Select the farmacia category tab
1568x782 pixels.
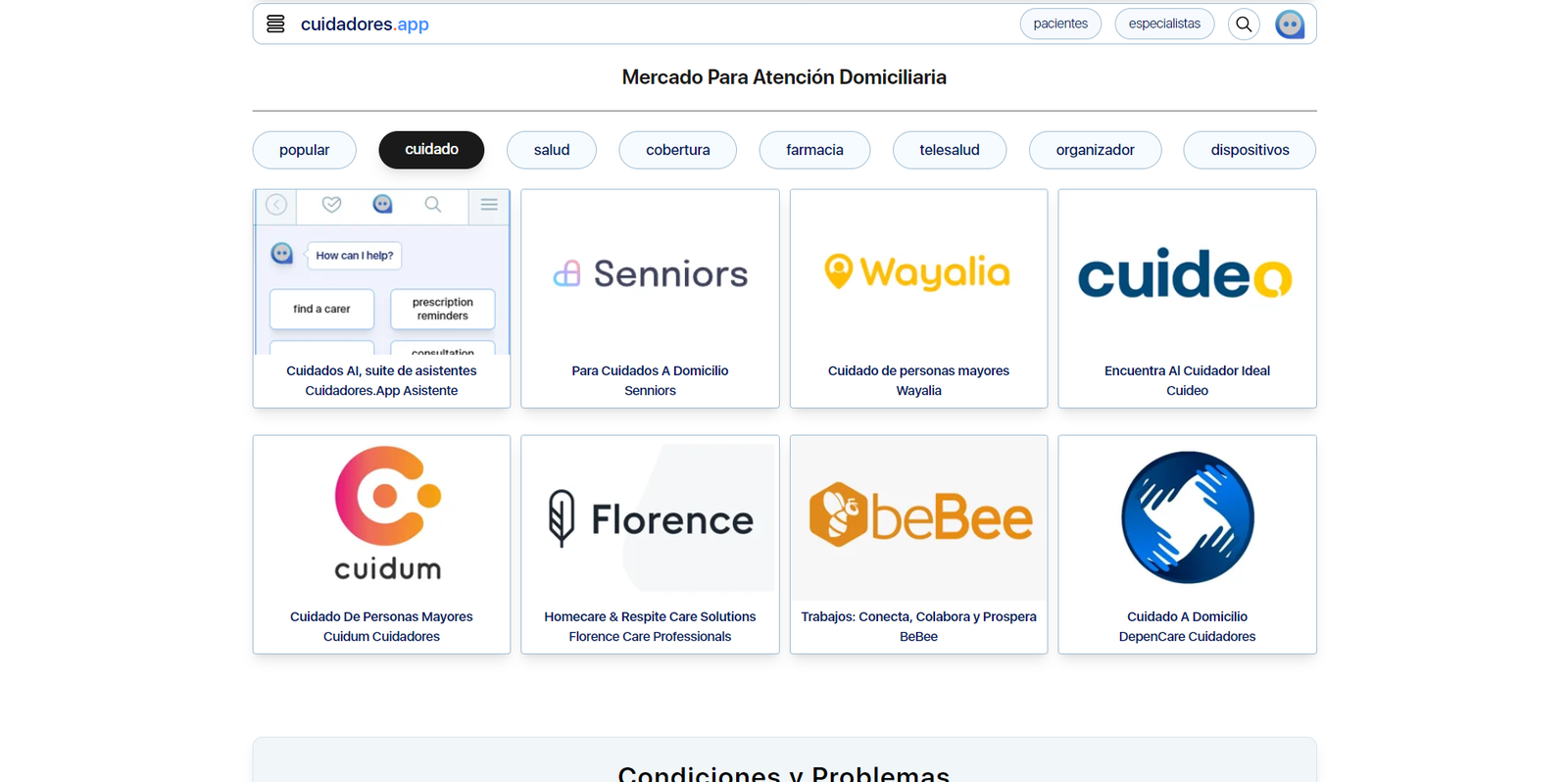point(814,150)
